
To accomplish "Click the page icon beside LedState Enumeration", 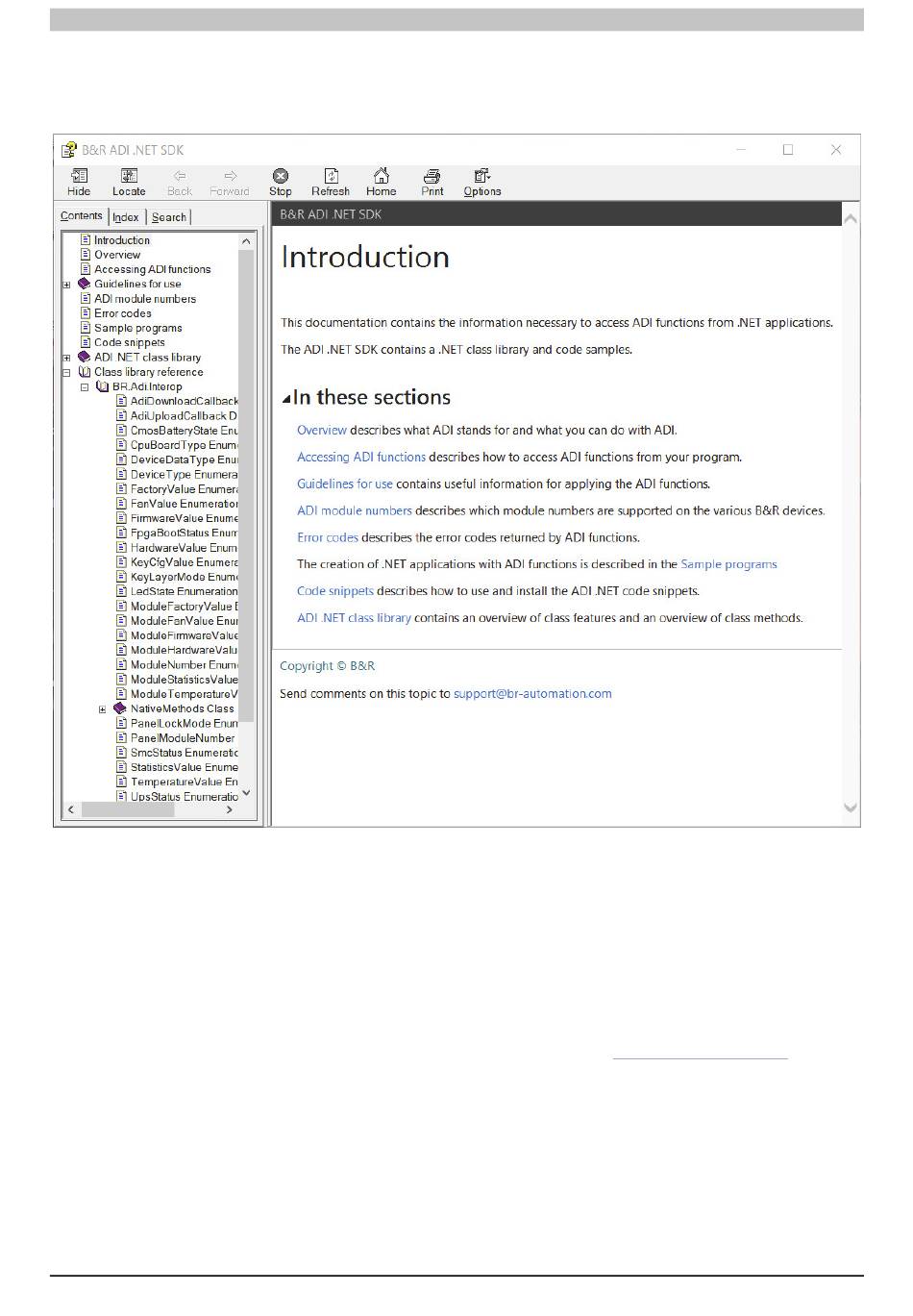I will [x=122, y=591].
